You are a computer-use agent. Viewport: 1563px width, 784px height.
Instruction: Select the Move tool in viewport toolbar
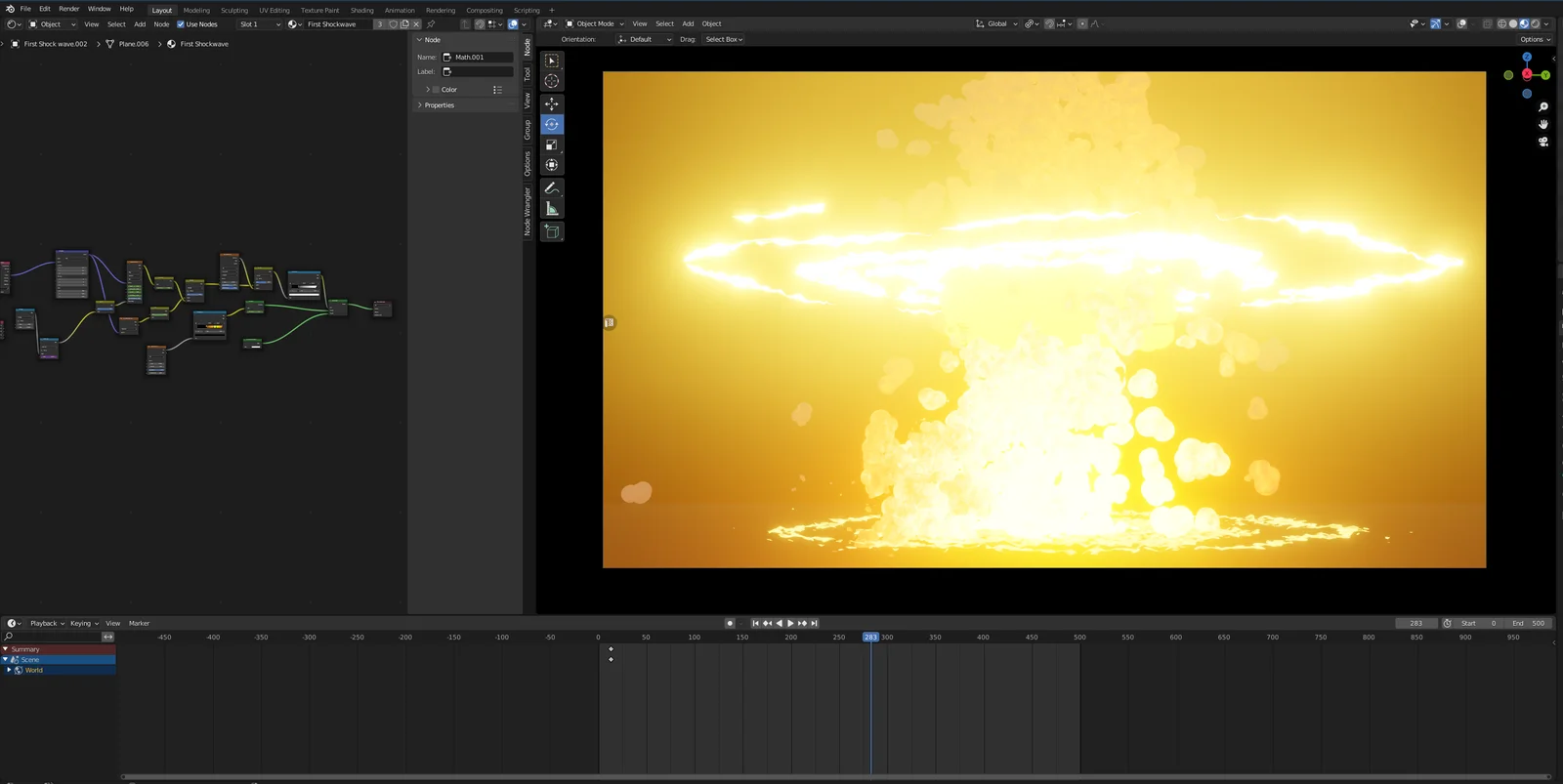pyautogui.click(x=552, y=103)
